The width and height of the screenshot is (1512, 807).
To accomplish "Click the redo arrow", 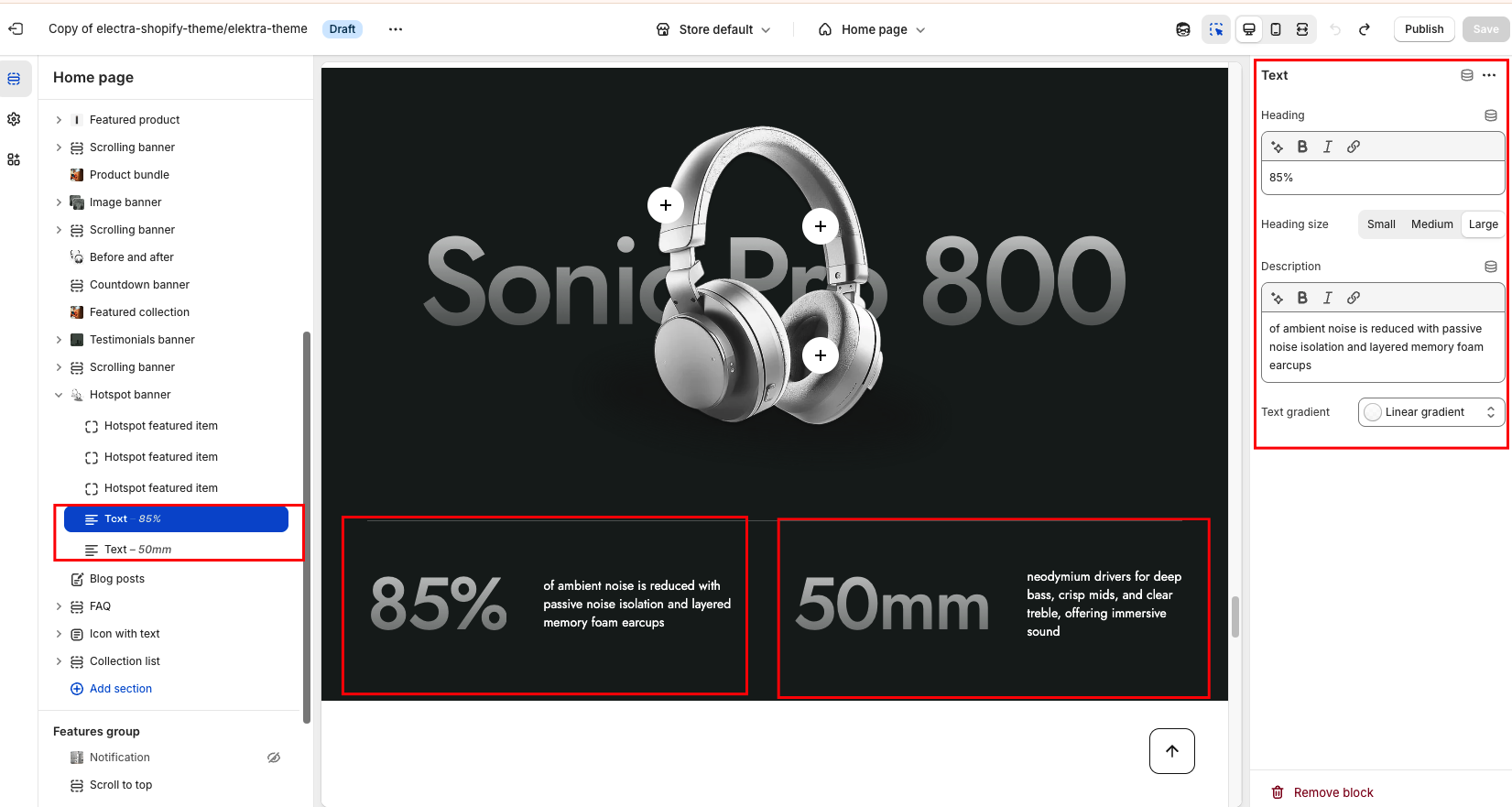I will click(x=1365, y=29).
